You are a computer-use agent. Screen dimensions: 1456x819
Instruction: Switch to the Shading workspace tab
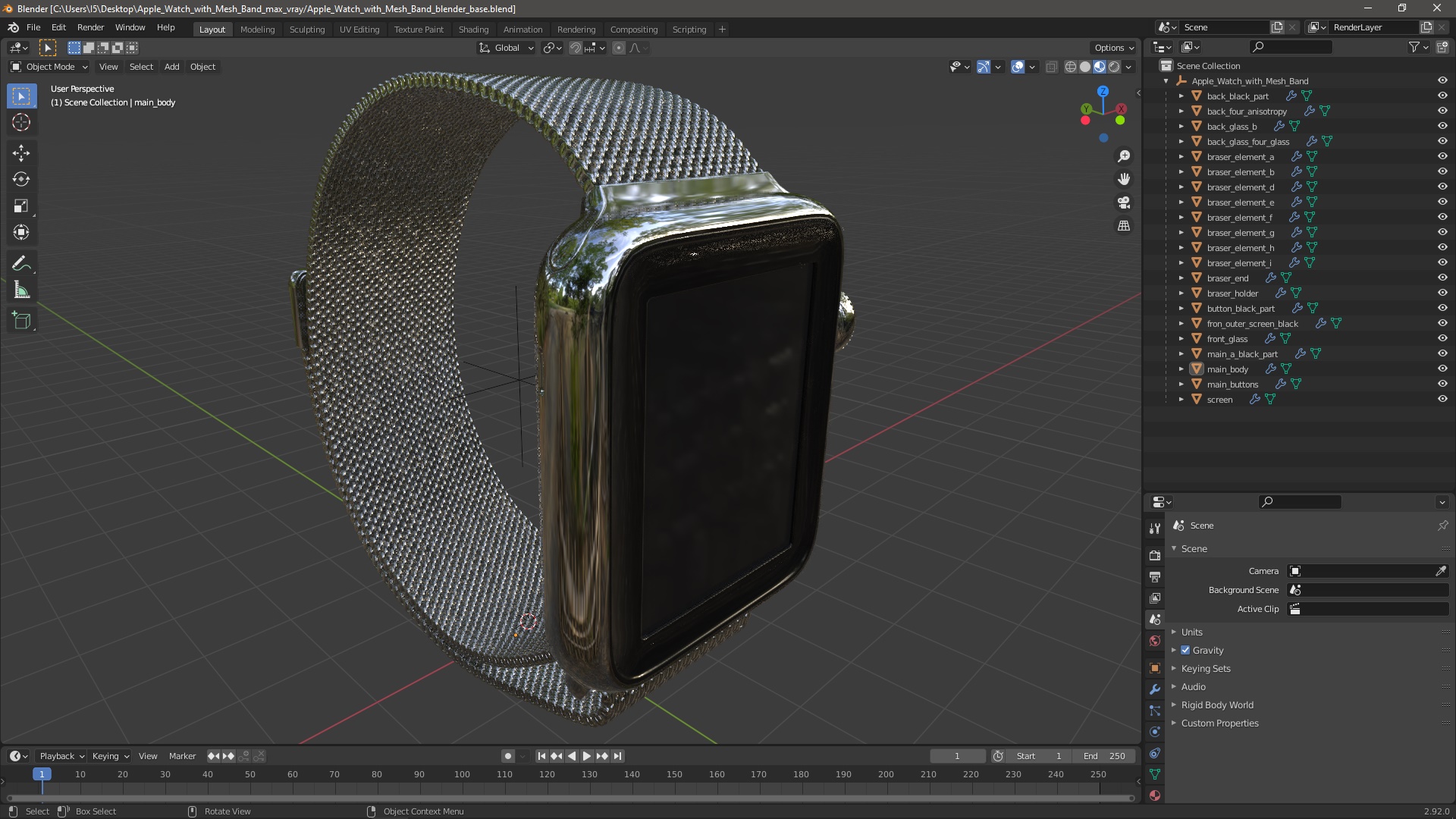[473, 30]
